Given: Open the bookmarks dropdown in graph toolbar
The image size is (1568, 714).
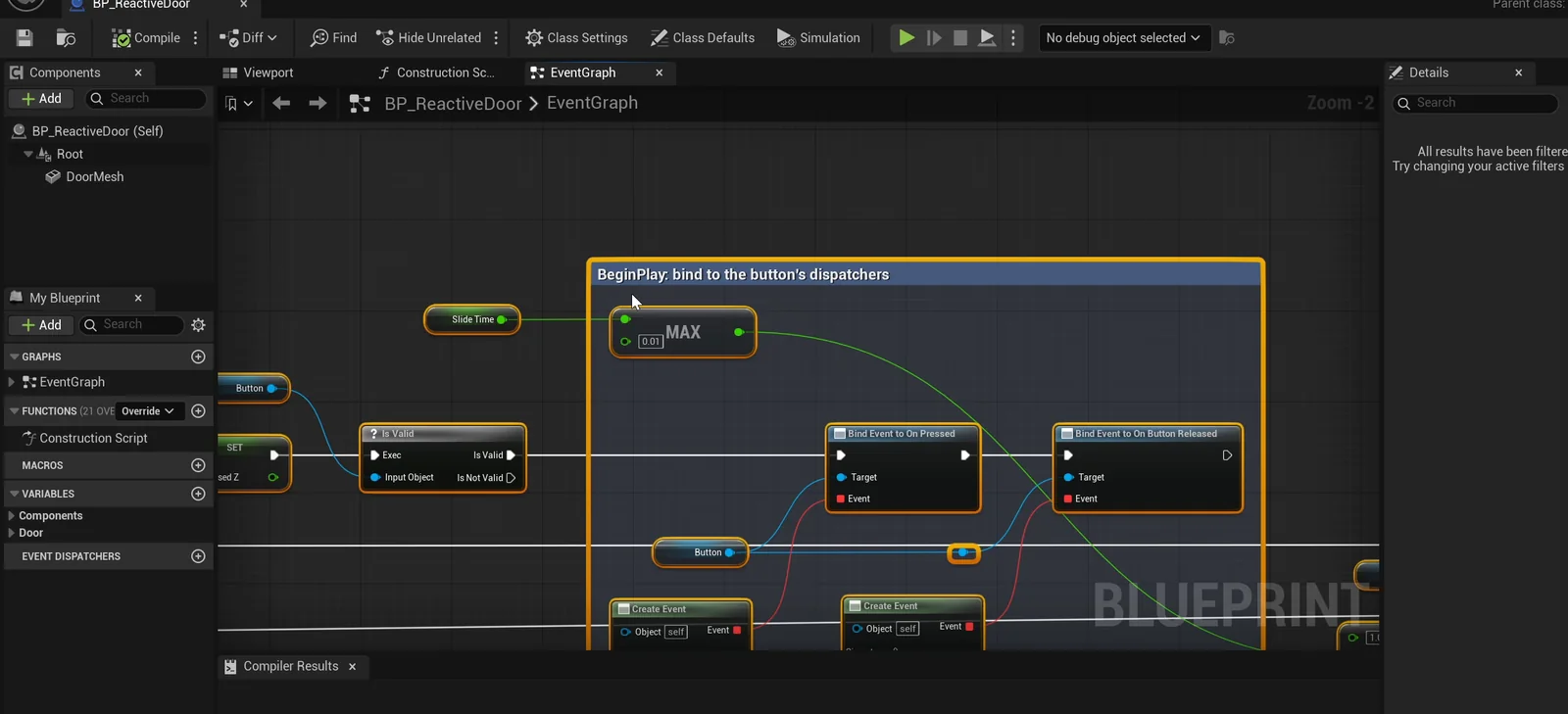Looking at the screenshot, I should 239,103.
